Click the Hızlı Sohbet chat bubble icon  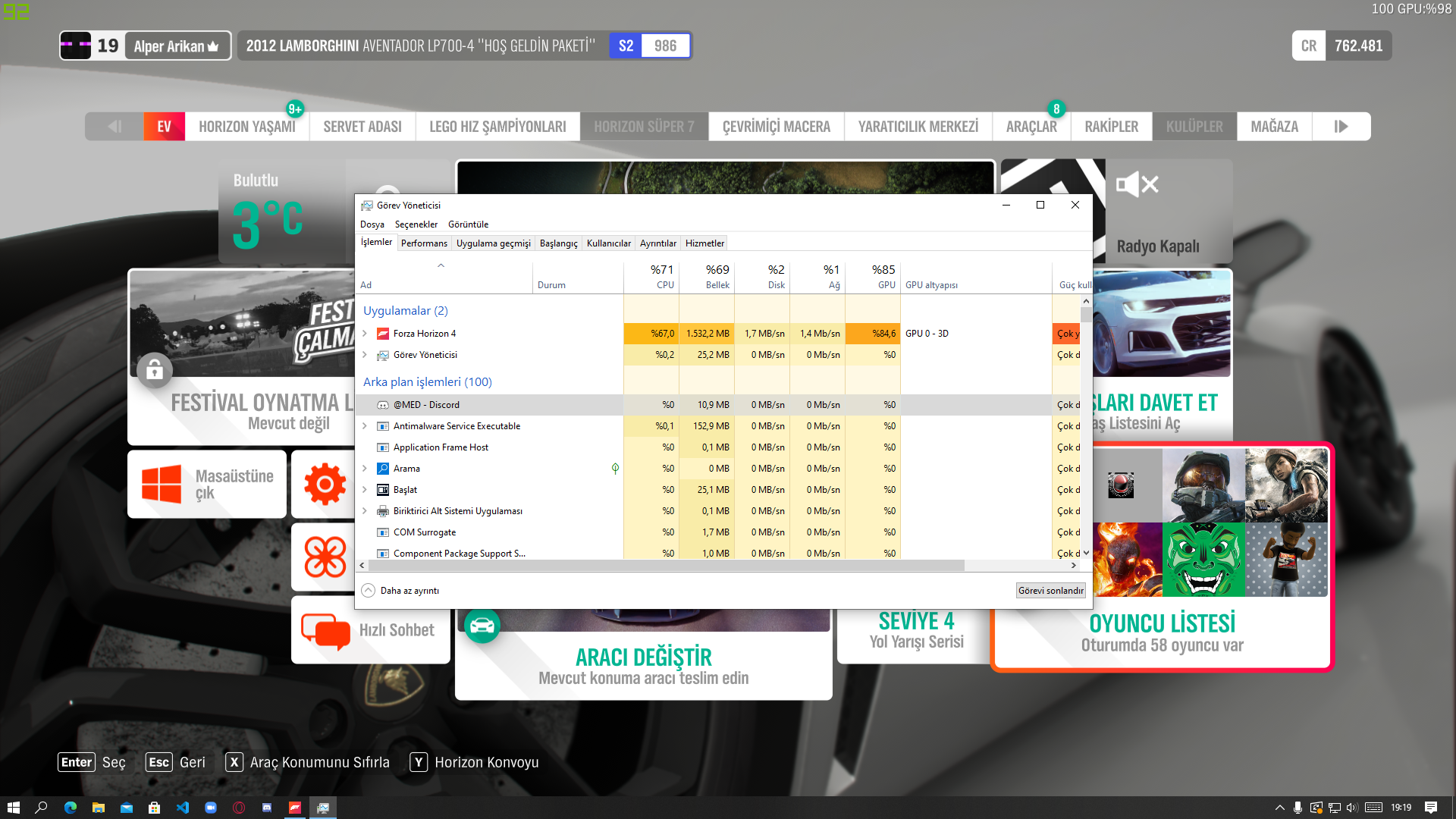pyautogui.click(x=325, y=630)
